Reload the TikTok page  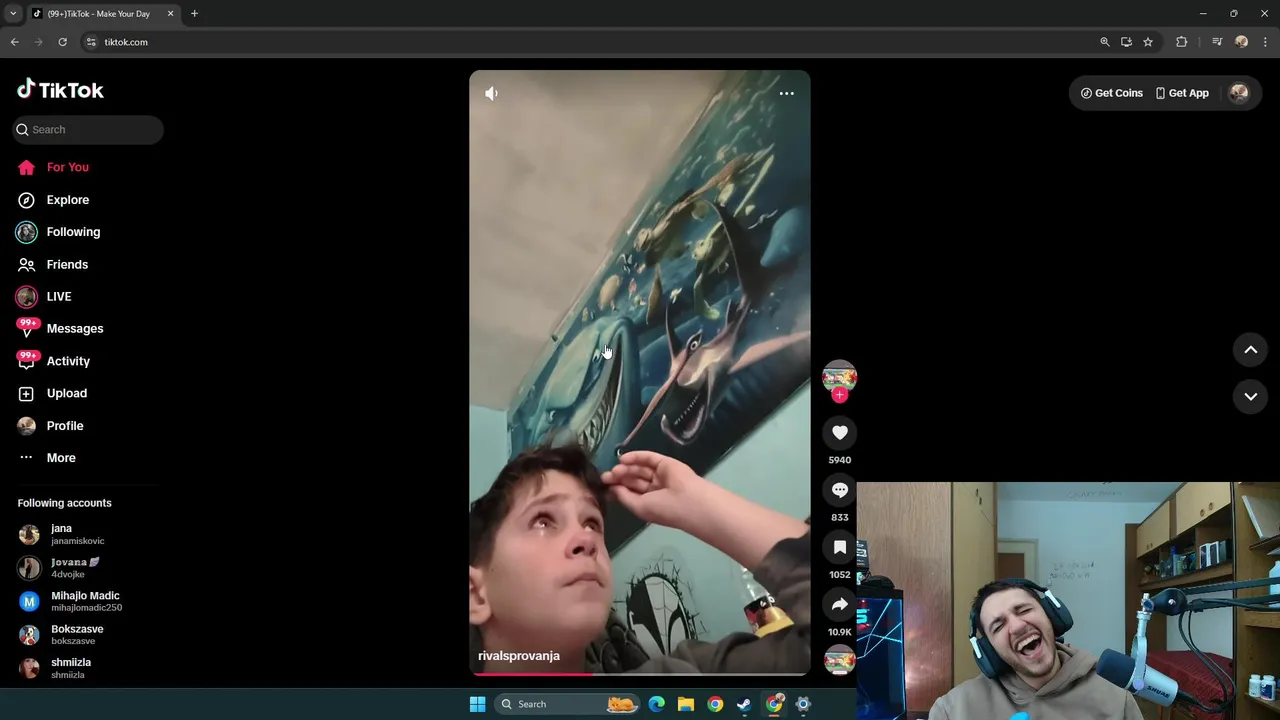pyautogui.click(x=62, y=42)
